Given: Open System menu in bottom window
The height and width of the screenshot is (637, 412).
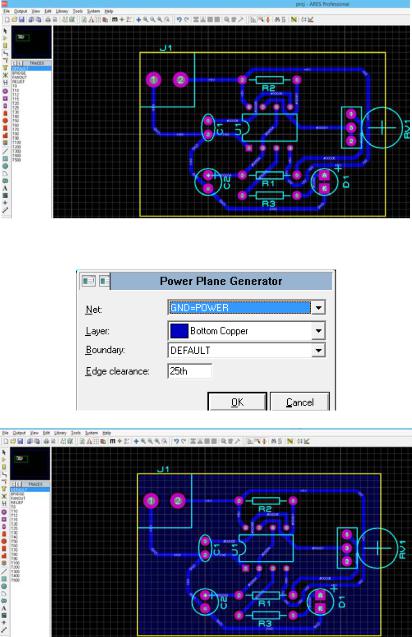Looking at the screenshot, I should [x=92, y=433].
